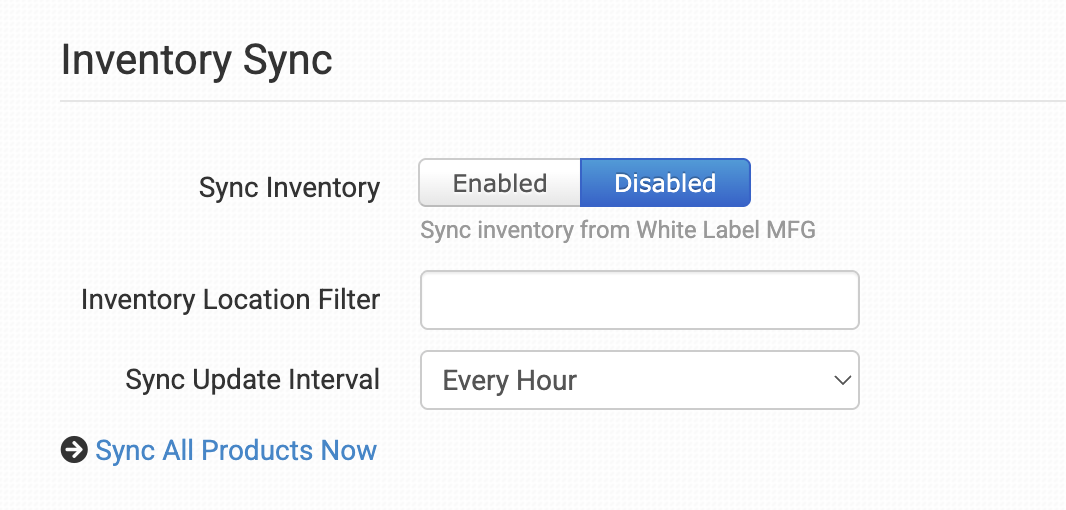Enable Sync Inventory
The width and height of the screenshot is (1066, 510).
coord(499,183)
